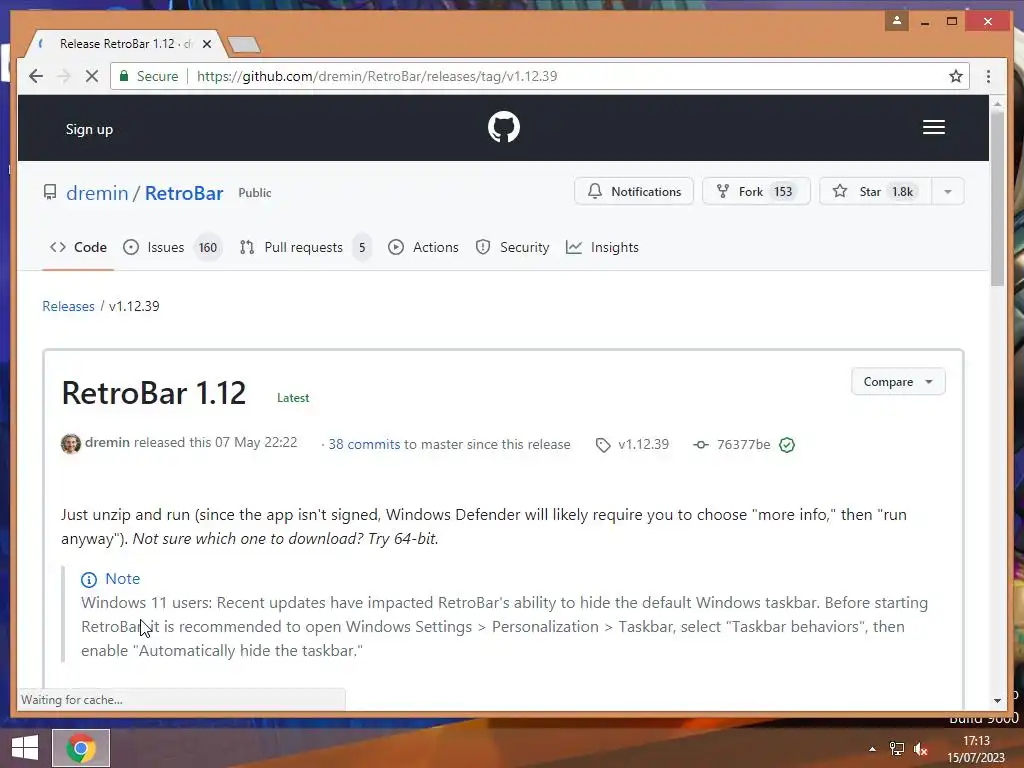This screenshot has width=1024, height=768.
Task: Click the repository book icon beside dremin
Action: [50, 193]
